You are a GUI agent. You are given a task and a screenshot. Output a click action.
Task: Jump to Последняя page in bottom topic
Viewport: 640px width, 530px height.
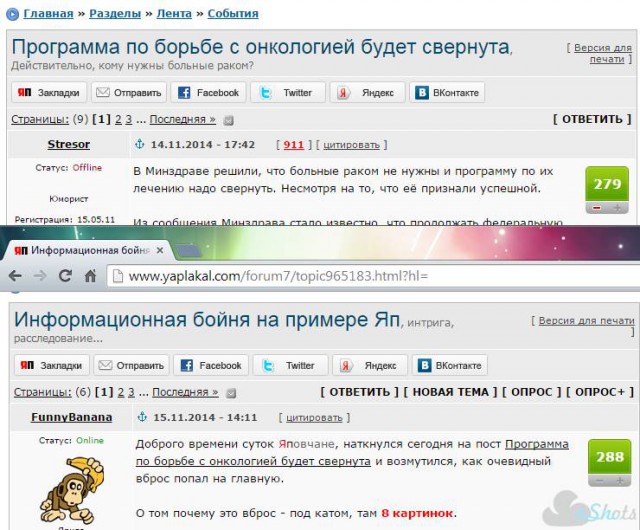(x=185, y=392)
